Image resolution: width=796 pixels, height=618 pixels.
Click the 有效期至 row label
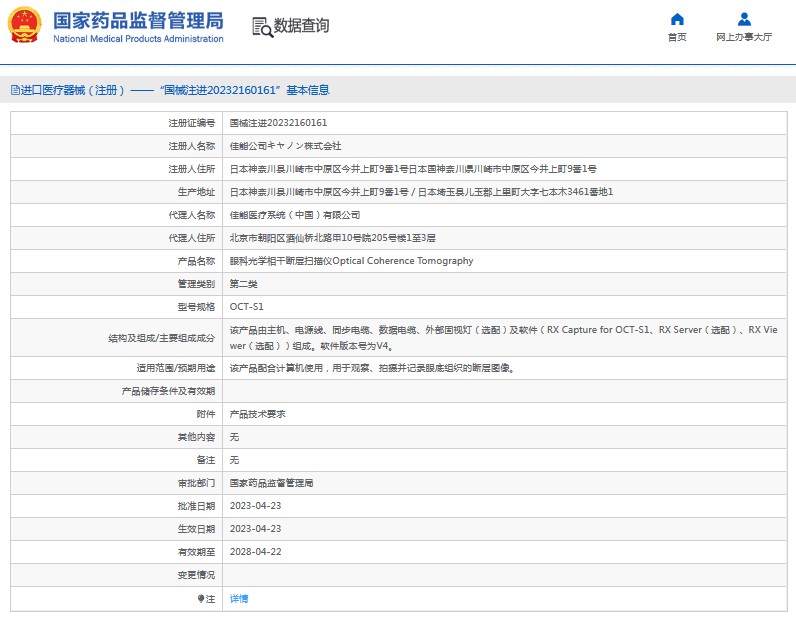click(x=196, y=552)
